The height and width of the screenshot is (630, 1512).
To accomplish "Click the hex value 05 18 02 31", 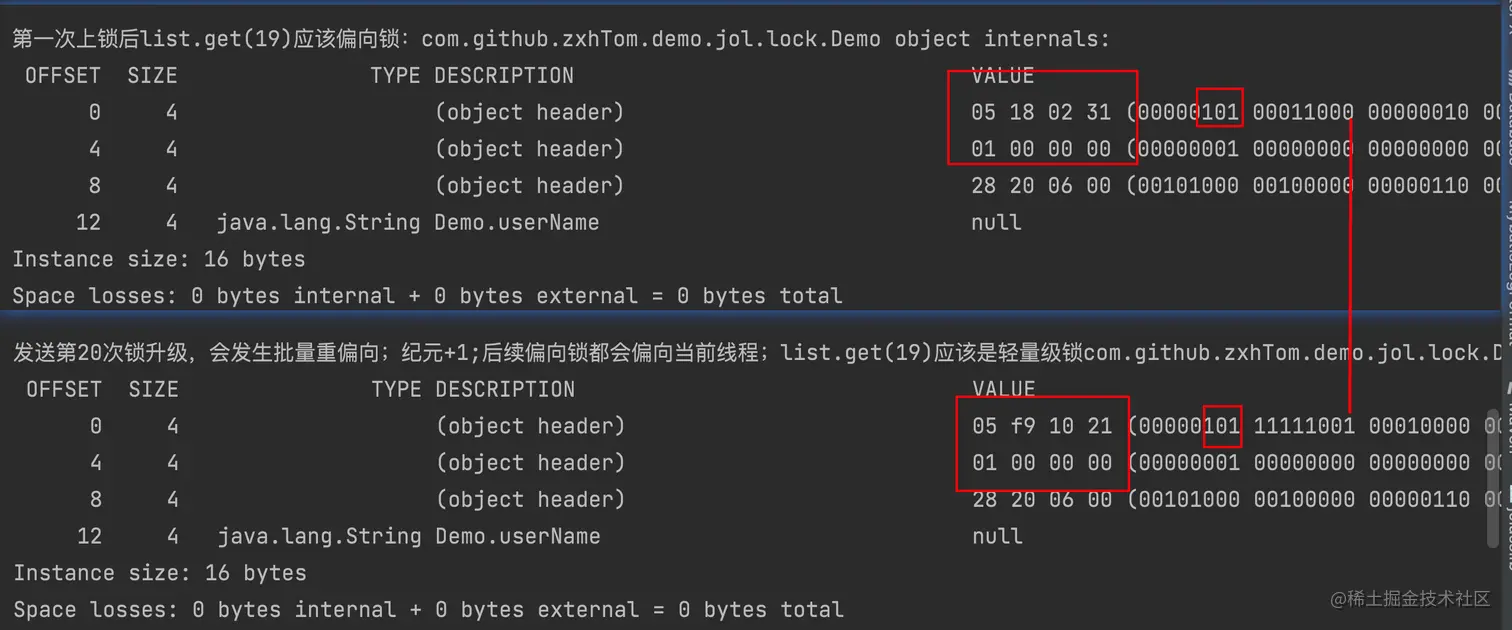I will point(1040,112).
